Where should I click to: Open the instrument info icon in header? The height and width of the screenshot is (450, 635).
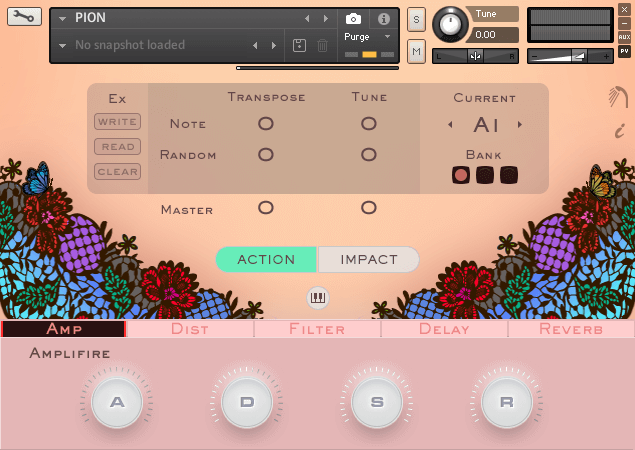point(383,19)
